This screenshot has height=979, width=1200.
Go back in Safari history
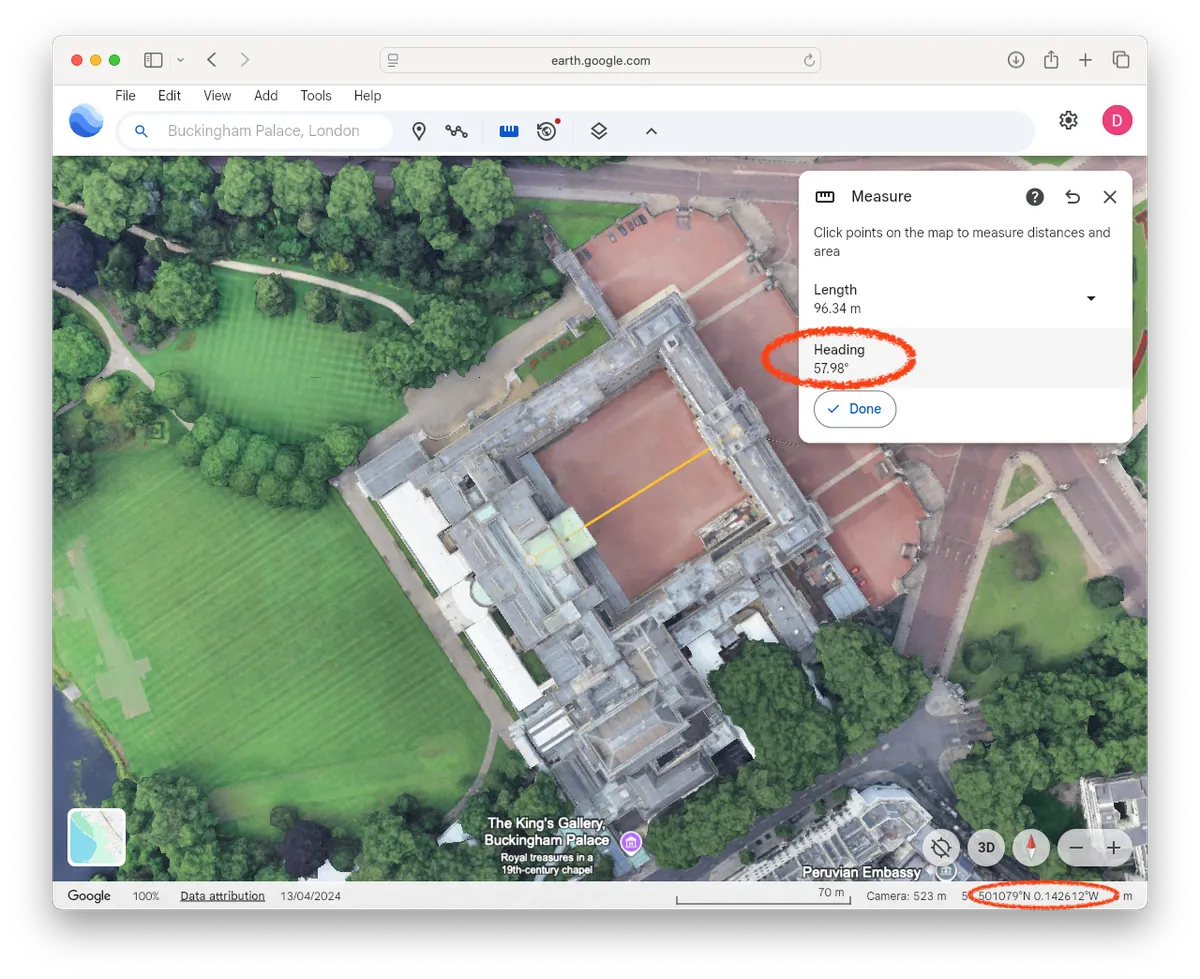[x=212, y=60]
